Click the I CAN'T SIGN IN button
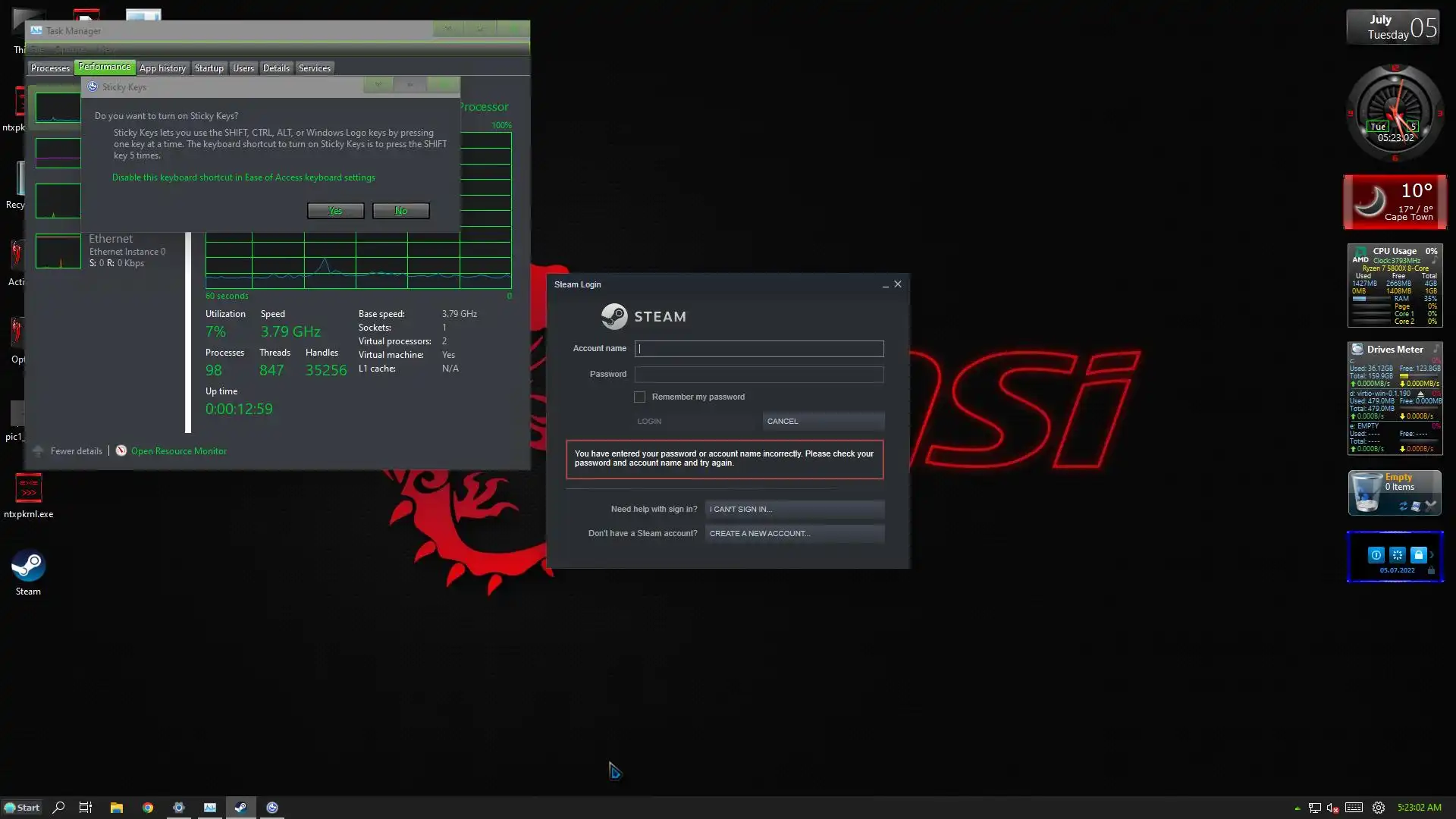1456x819 pixels. [x=794, y=509]
